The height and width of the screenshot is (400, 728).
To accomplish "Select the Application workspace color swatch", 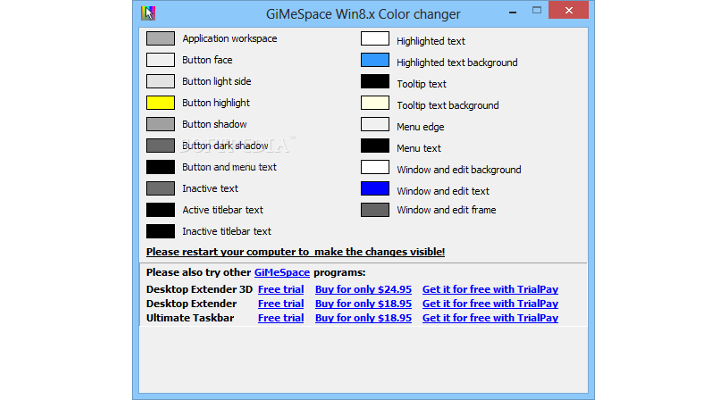I will 160,39.
